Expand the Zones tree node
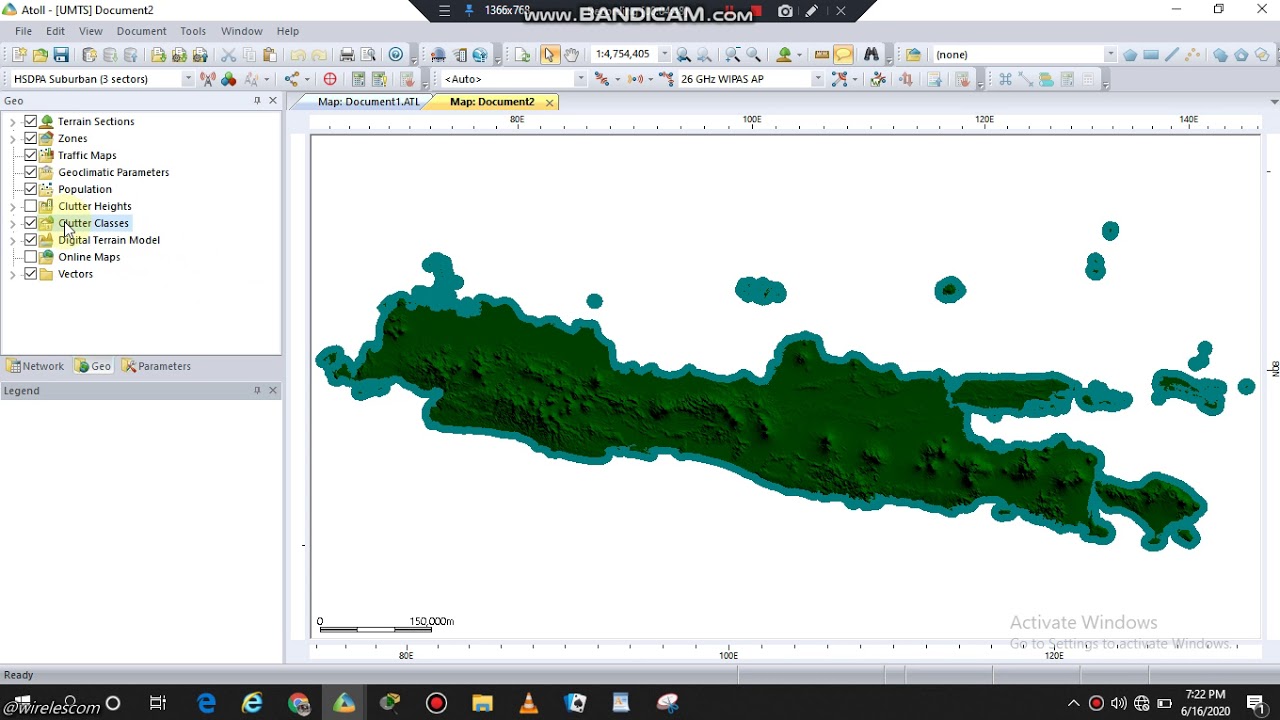This screenshot has height=720, width=1280. tap(12, 139)
